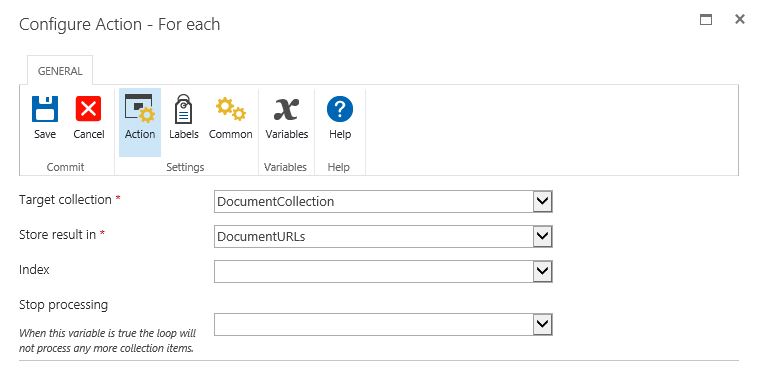Image resolution: width=758 pixels, height=382 pixels.
Task: Click the Index field label
Action: click(x=34, y=269)
